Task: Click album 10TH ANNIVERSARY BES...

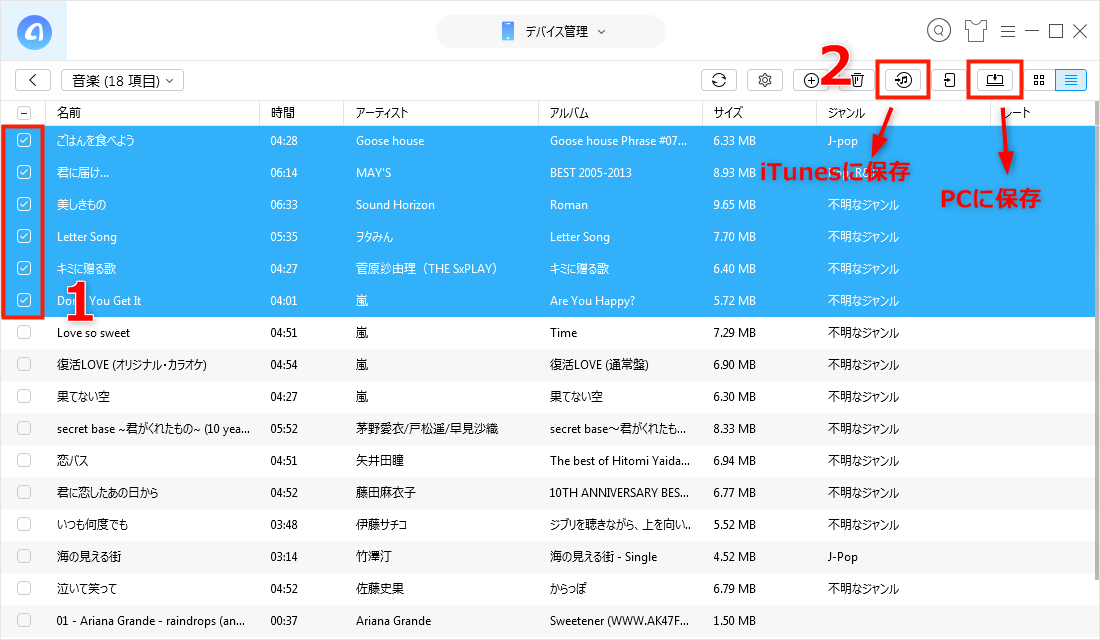Action: coord(619,493)
